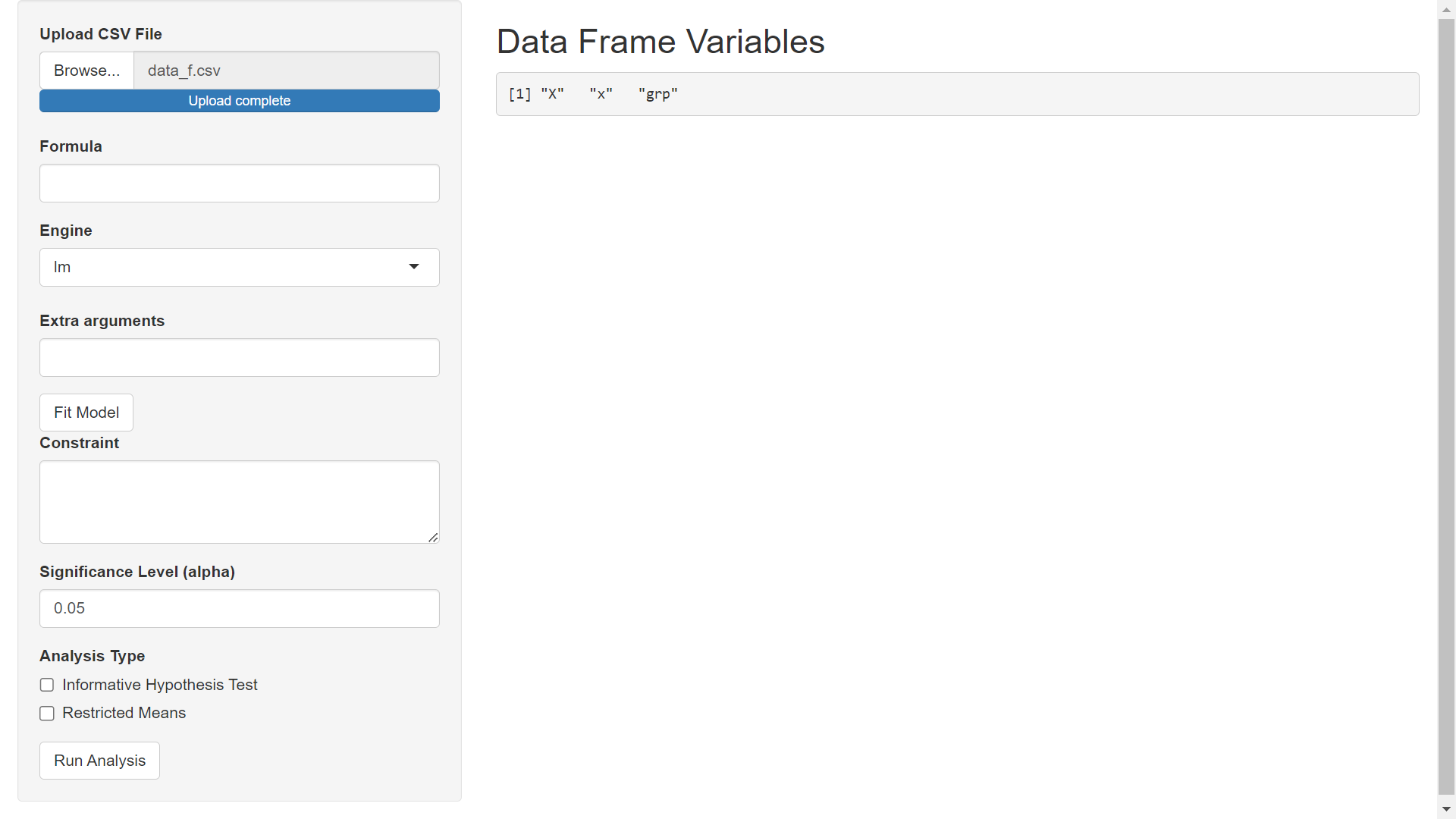
Task: Click the Constraint textarea resize handle
Action: 433,537
